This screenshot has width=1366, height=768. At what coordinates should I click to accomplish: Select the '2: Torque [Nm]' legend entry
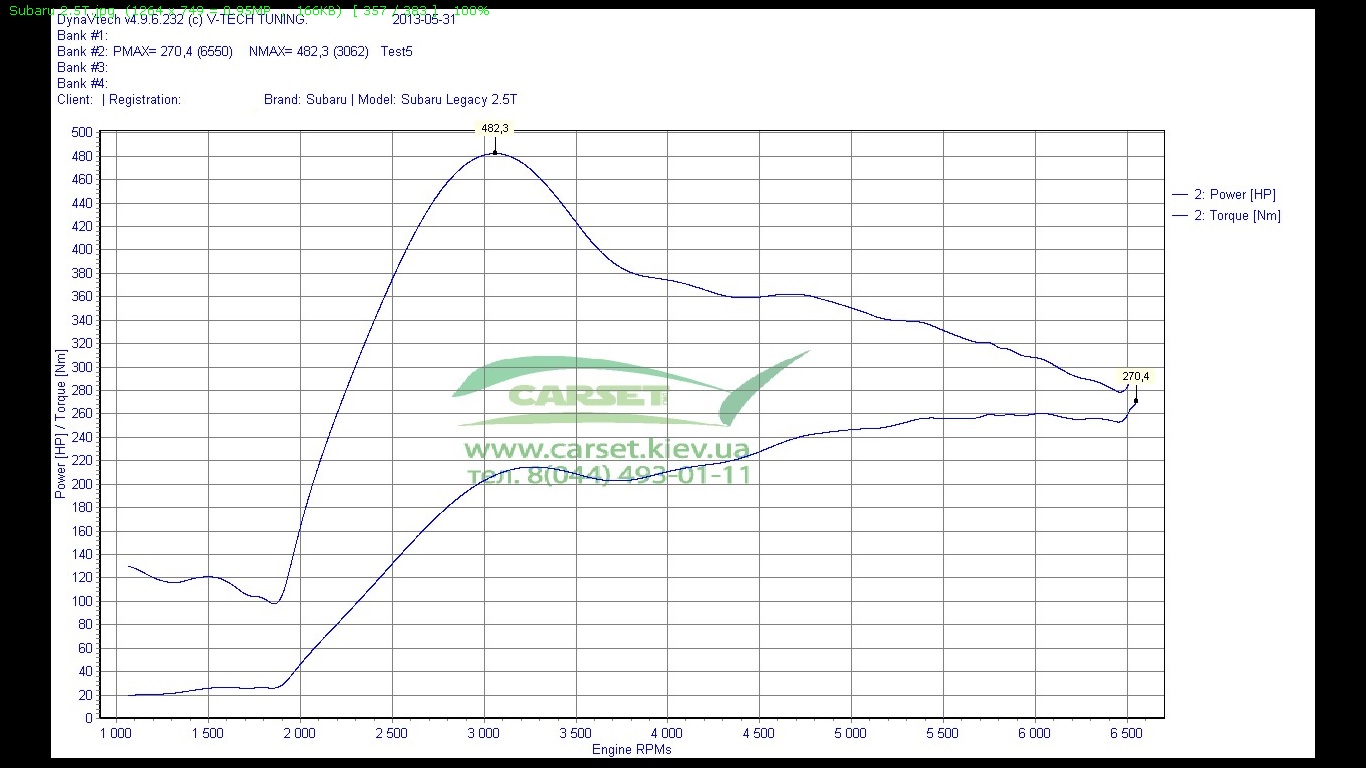(1237, 216)
